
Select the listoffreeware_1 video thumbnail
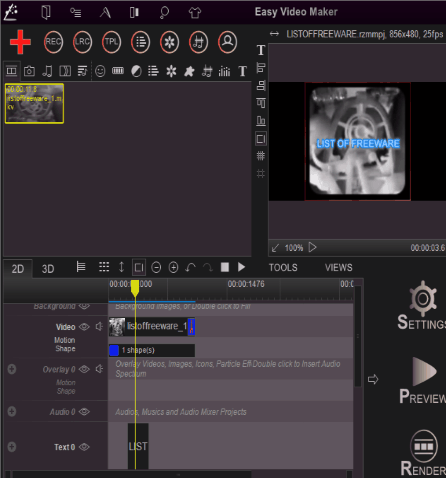point(34,103)
